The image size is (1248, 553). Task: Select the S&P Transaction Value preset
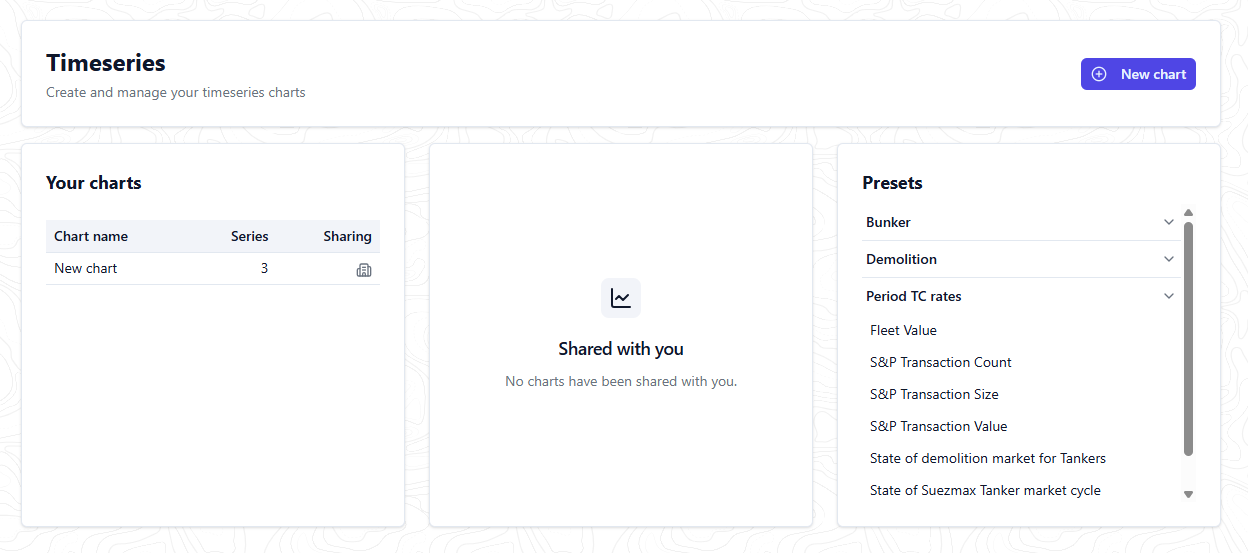(938, 426)
